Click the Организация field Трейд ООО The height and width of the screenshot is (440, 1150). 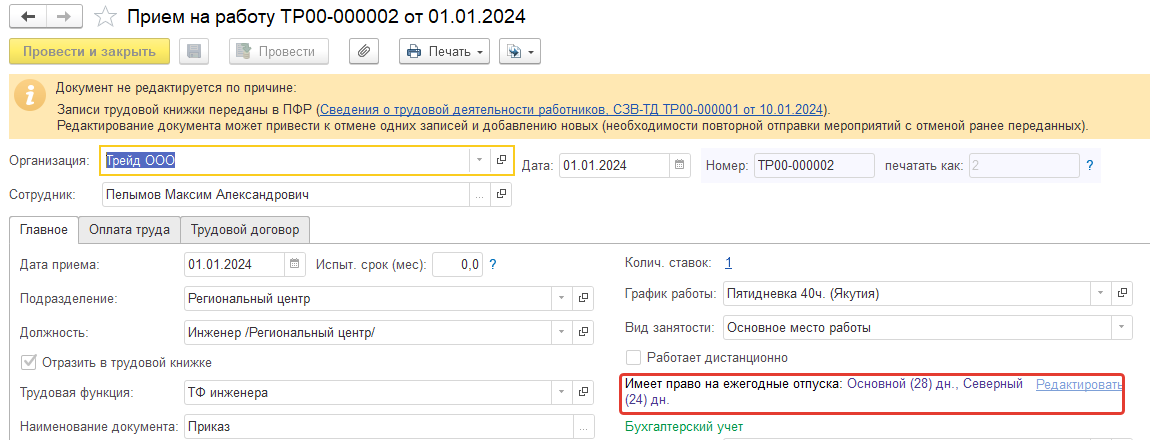coord(285,160)
